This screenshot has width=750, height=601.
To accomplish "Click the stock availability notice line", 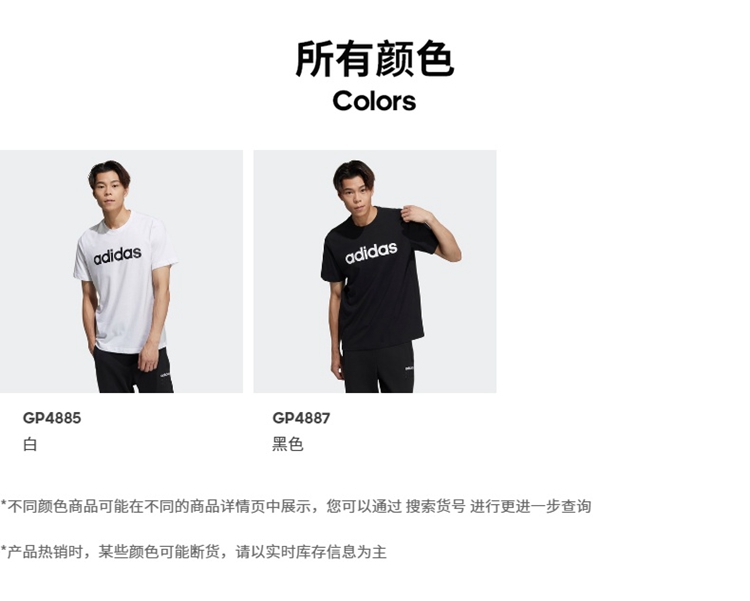I will (193, 552).
